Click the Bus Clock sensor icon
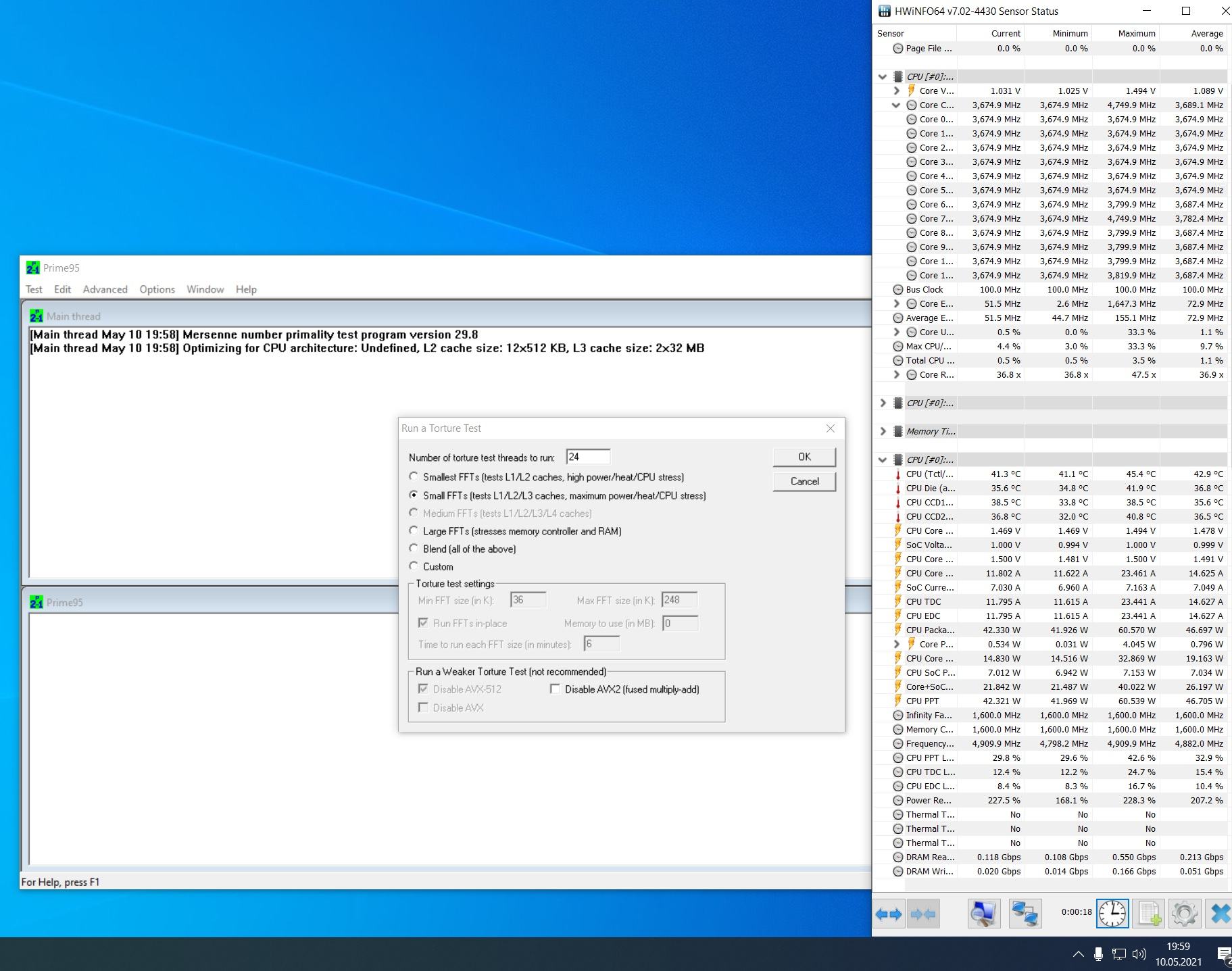Screen dimensions: 1232x971 point(898,290)
